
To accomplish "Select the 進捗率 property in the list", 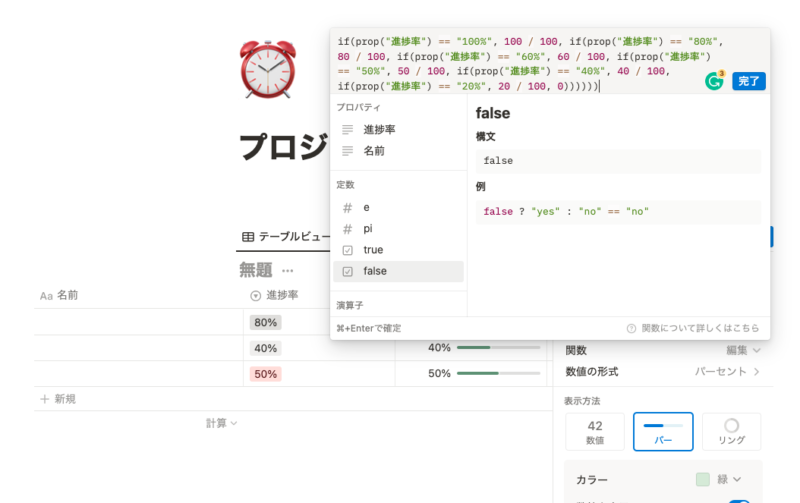I will click(x=398, y=130).
